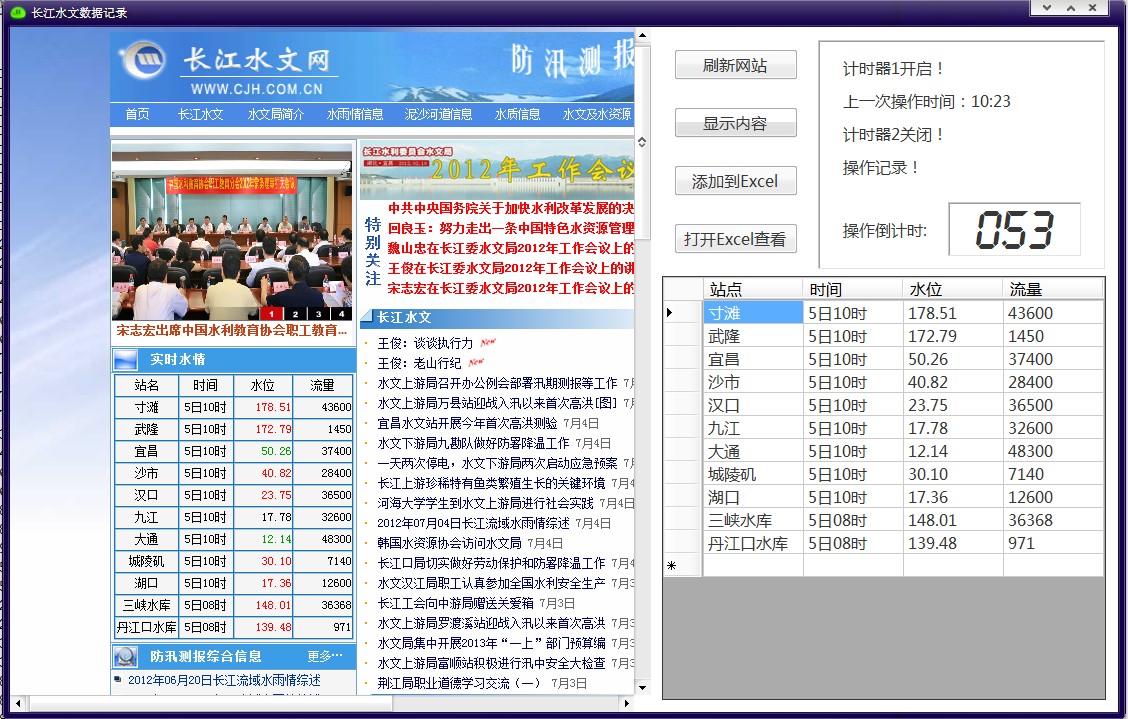Open the 水文及水资源 nav item

click(x=596, y=114)
